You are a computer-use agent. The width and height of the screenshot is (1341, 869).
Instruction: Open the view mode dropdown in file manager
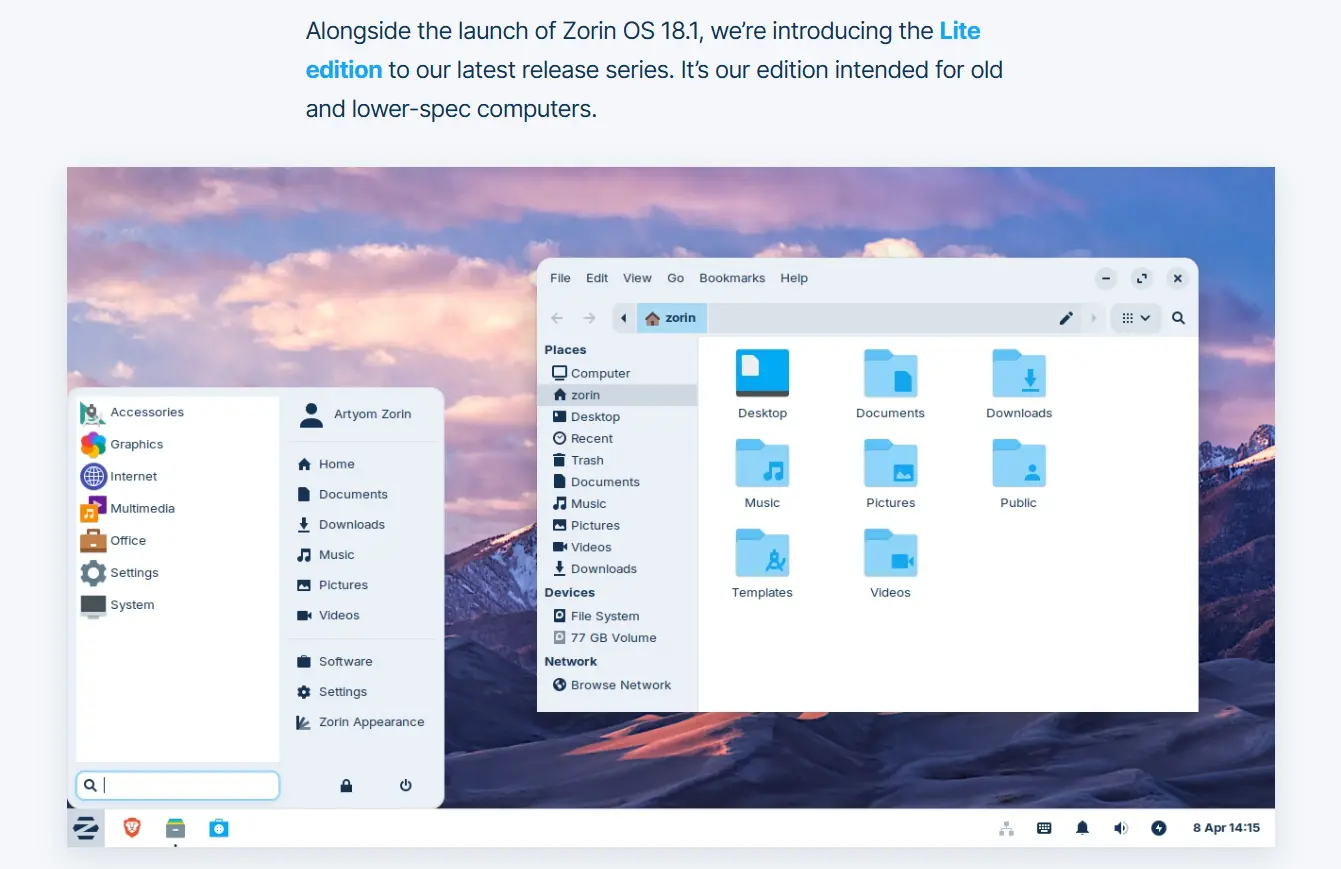(1136, 318)
